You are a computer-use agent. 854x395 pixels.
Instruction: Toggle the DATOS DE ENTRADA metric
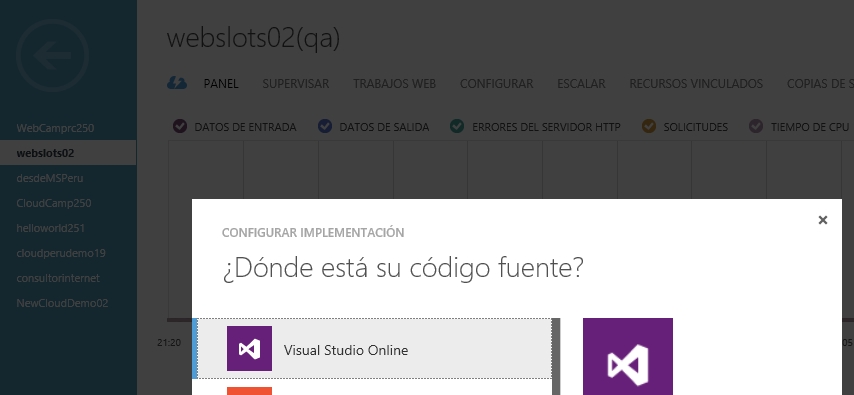coord(180,126)
